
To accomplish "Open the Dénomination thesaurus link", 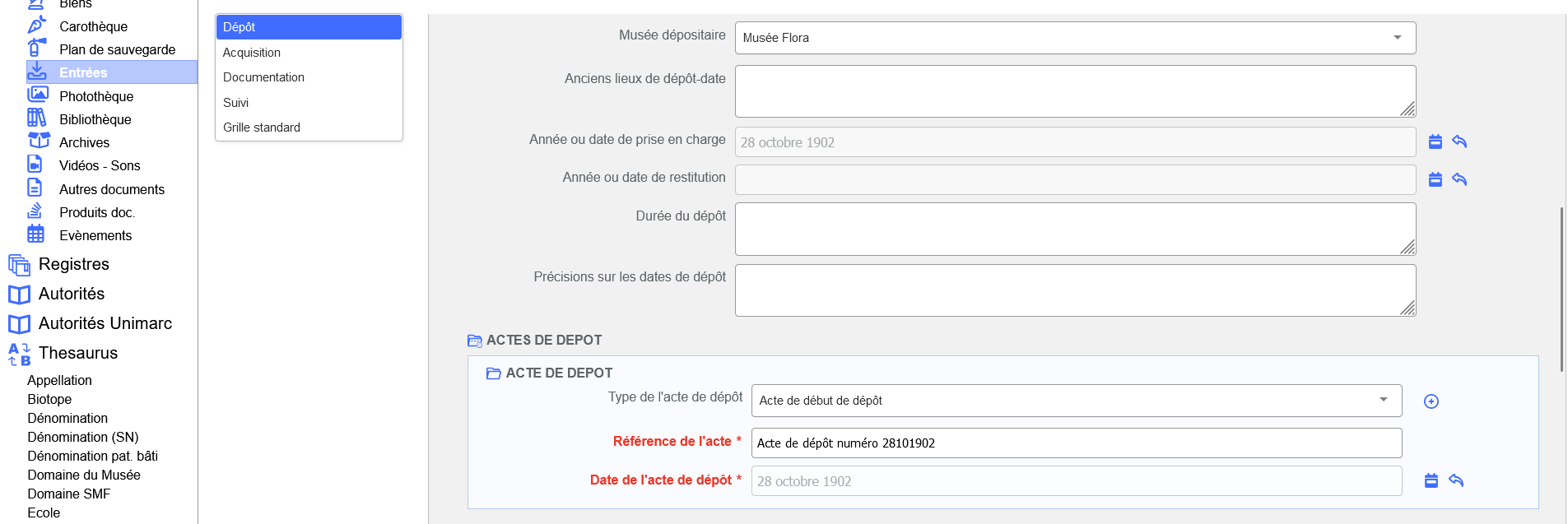I will 67,418.
